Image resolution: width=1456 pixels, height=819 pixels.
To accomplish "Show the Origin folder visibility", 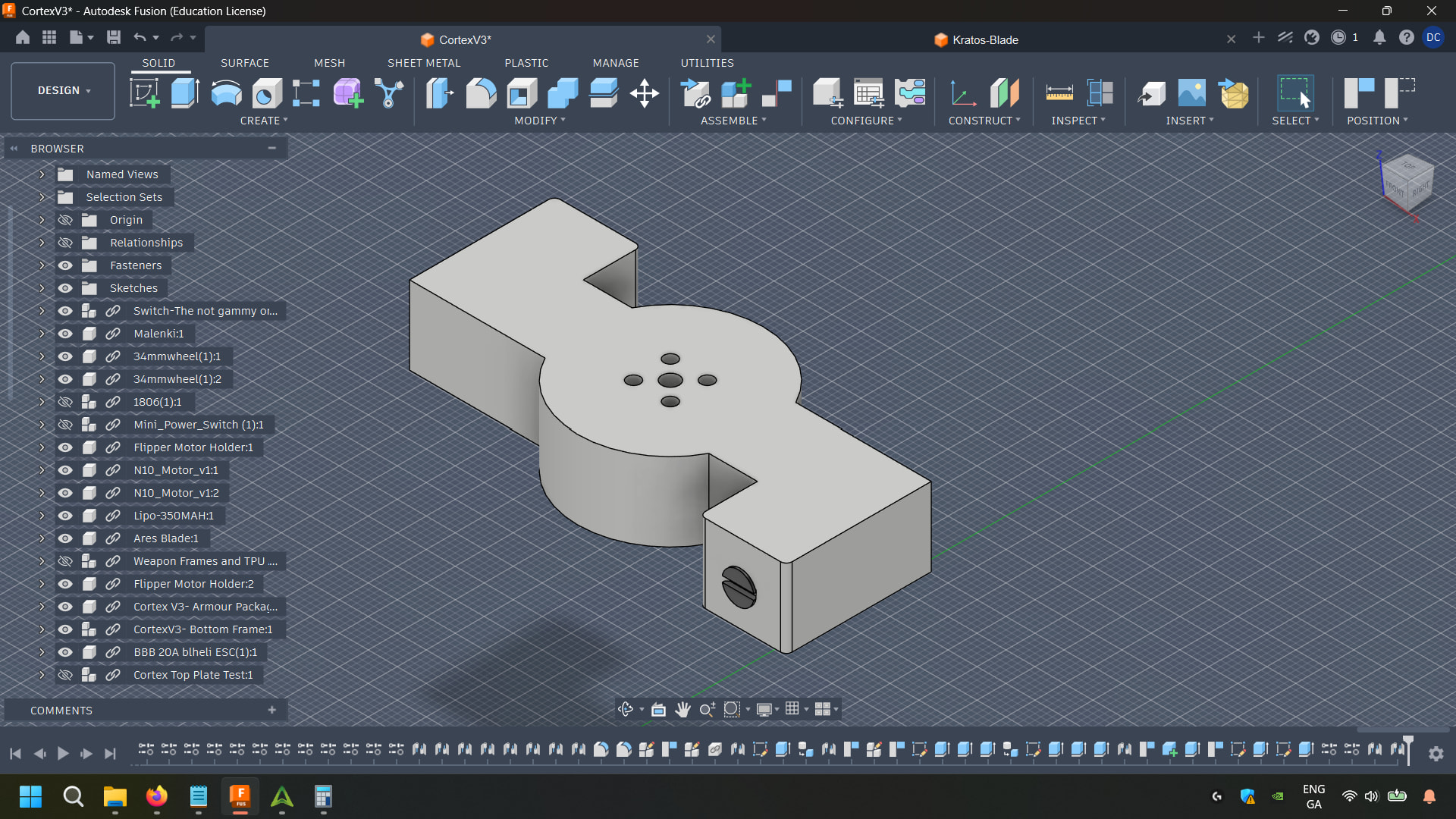I will 65,220.
